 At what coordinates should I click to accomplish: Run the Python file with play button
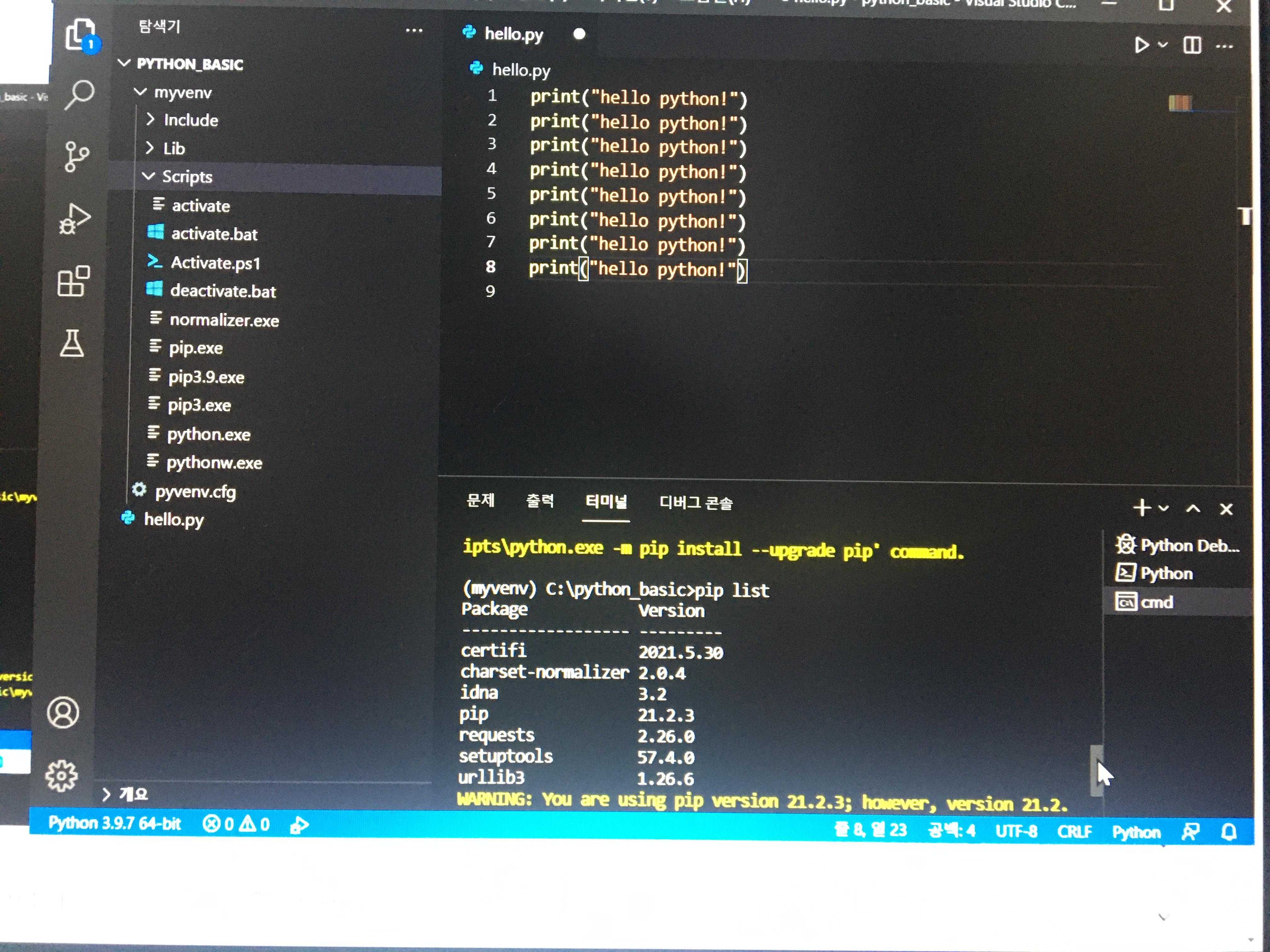pyautogui.click(x=1141, y=45)
